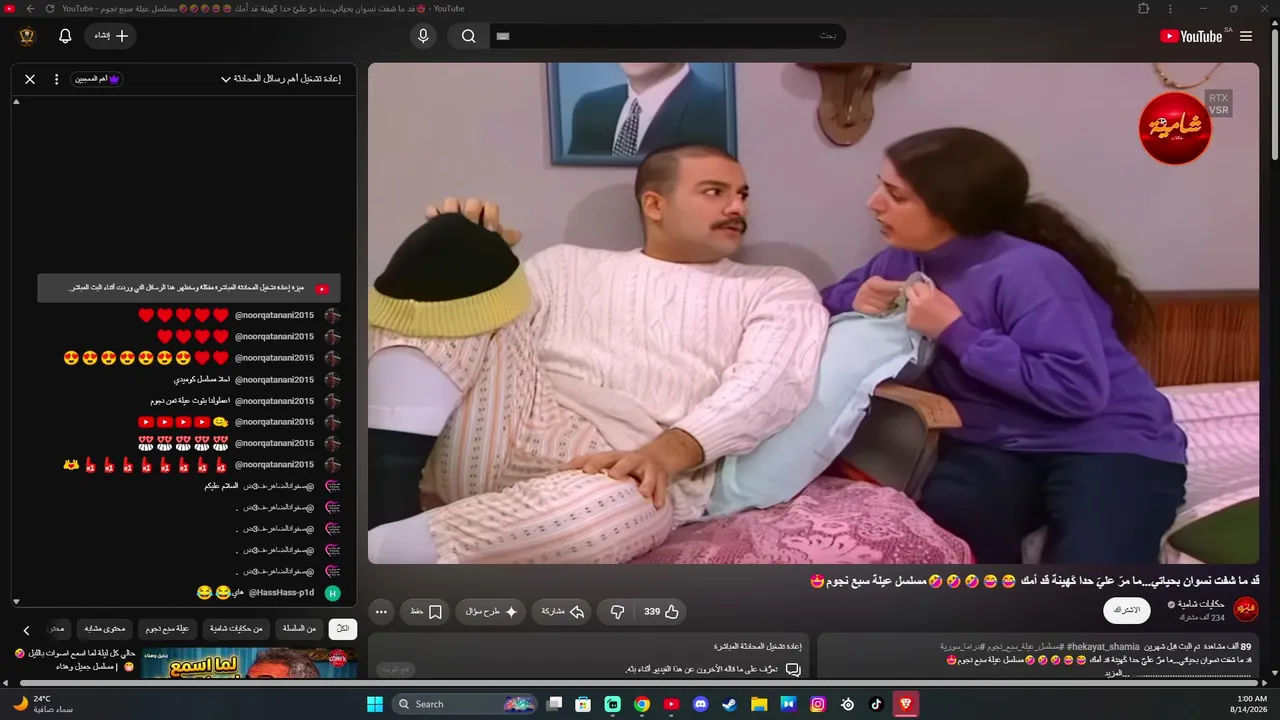Select the من السلسلة filter chip
1280x720 pixels.
point(299,629)
